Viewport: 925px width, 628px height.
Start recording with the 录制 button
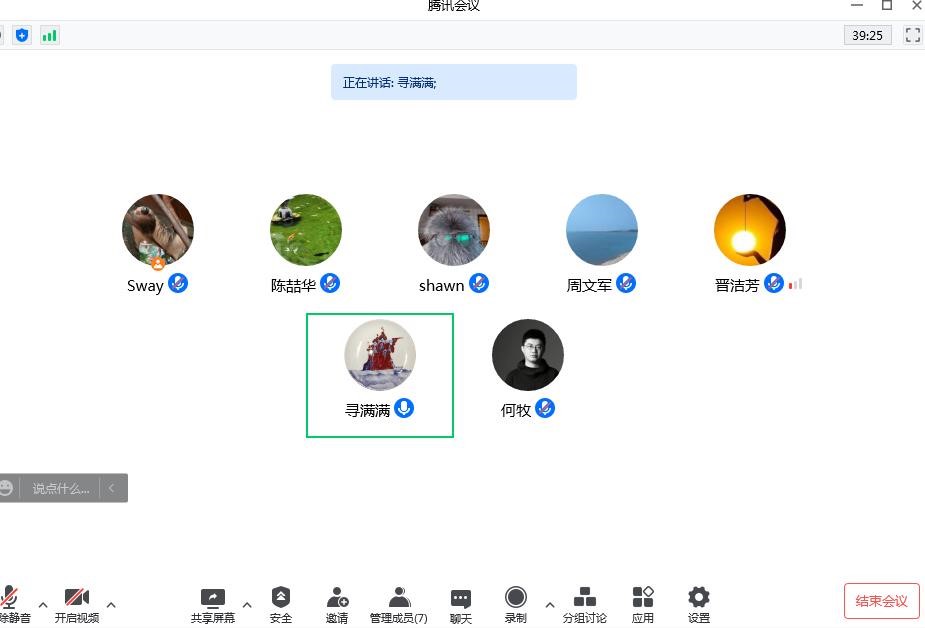(516, 605)
